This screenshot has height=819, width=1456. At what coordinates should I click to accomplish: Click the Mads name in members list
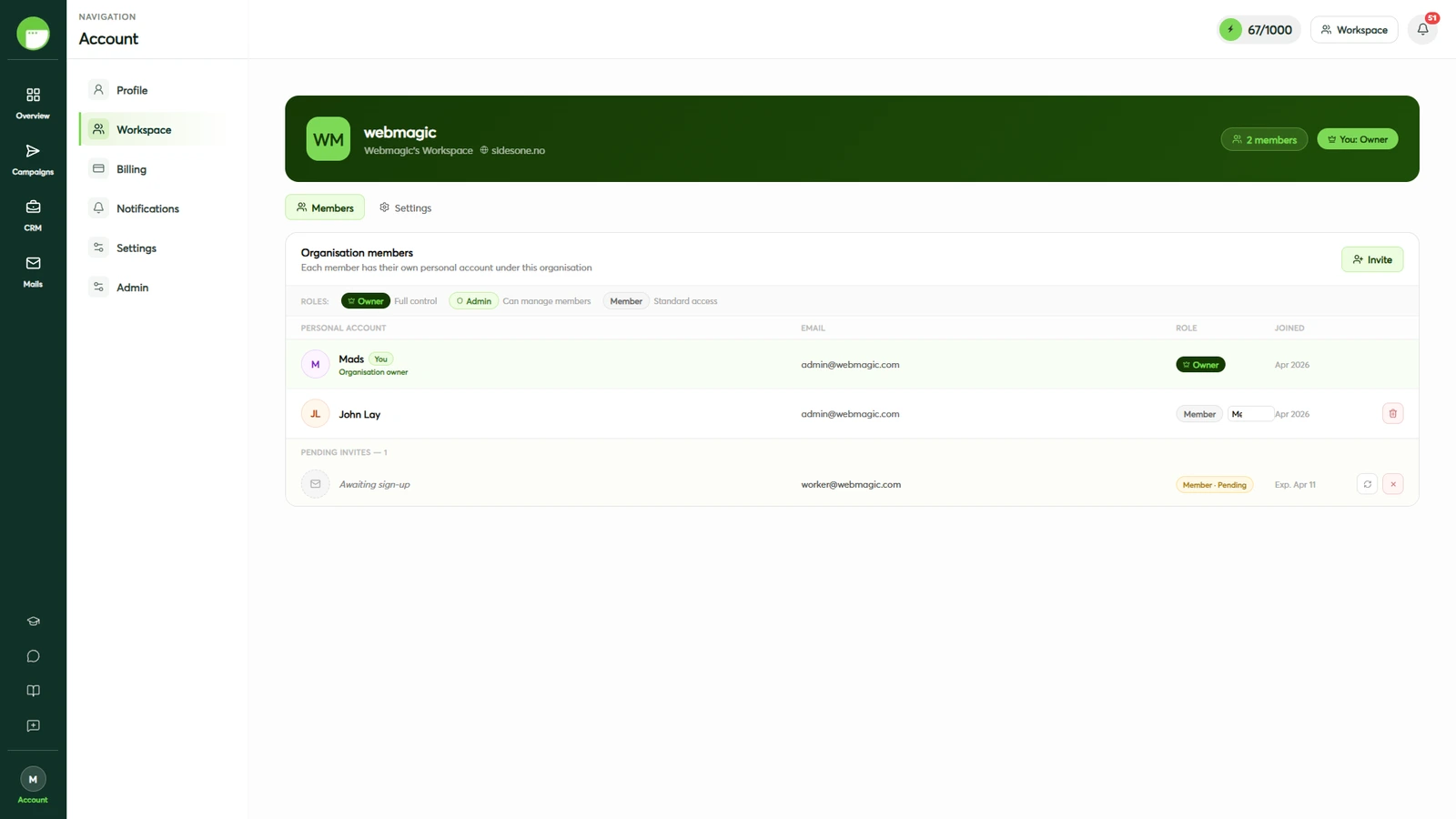(351, 359)
